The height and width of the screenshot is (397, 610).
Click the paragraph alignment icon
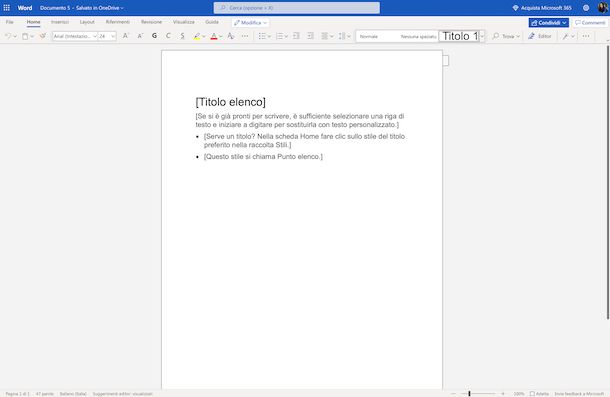tap(325, 36)
